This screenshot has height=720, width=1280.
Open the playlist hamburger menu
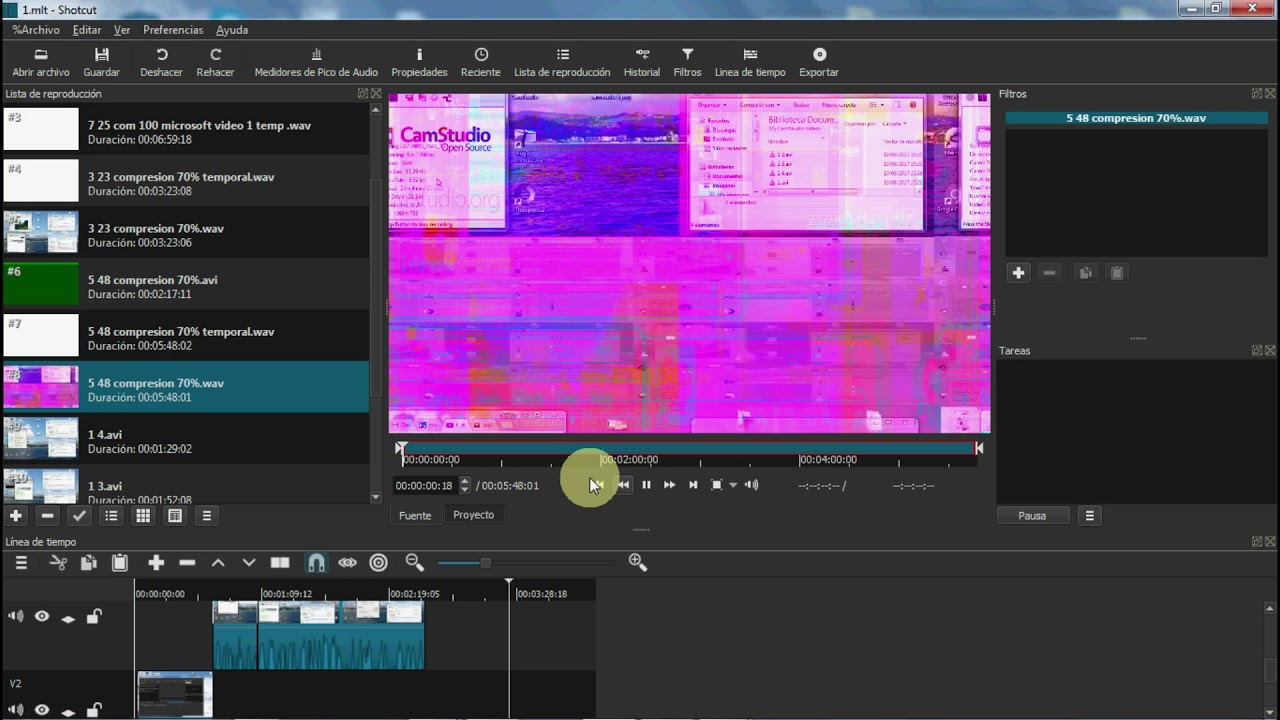[x=207, y=516]
